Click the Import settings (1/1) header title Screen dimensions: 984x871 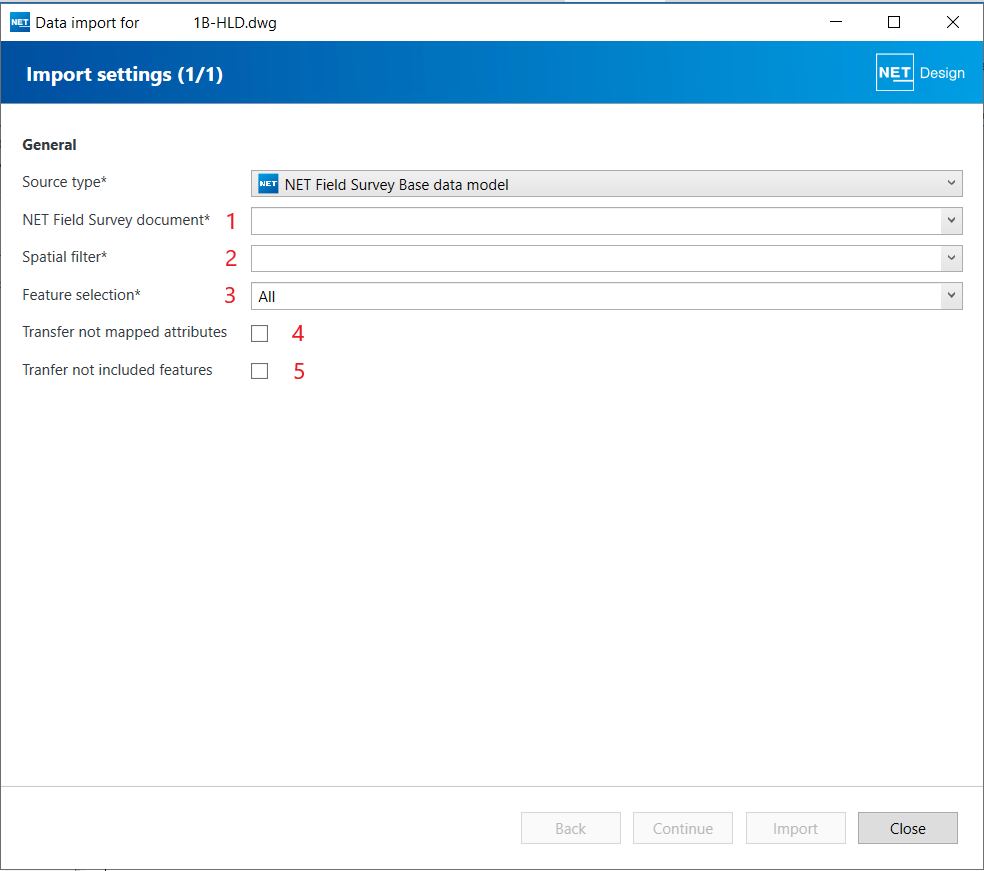(x=124, y=75)
